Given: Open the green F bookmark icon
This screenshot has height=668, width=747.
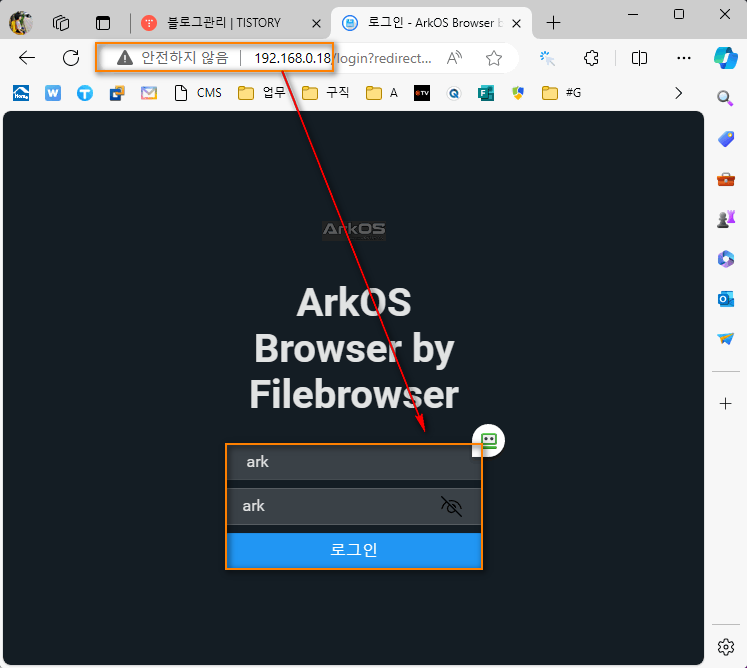Looking at the screenshot, I should point(486,93).
